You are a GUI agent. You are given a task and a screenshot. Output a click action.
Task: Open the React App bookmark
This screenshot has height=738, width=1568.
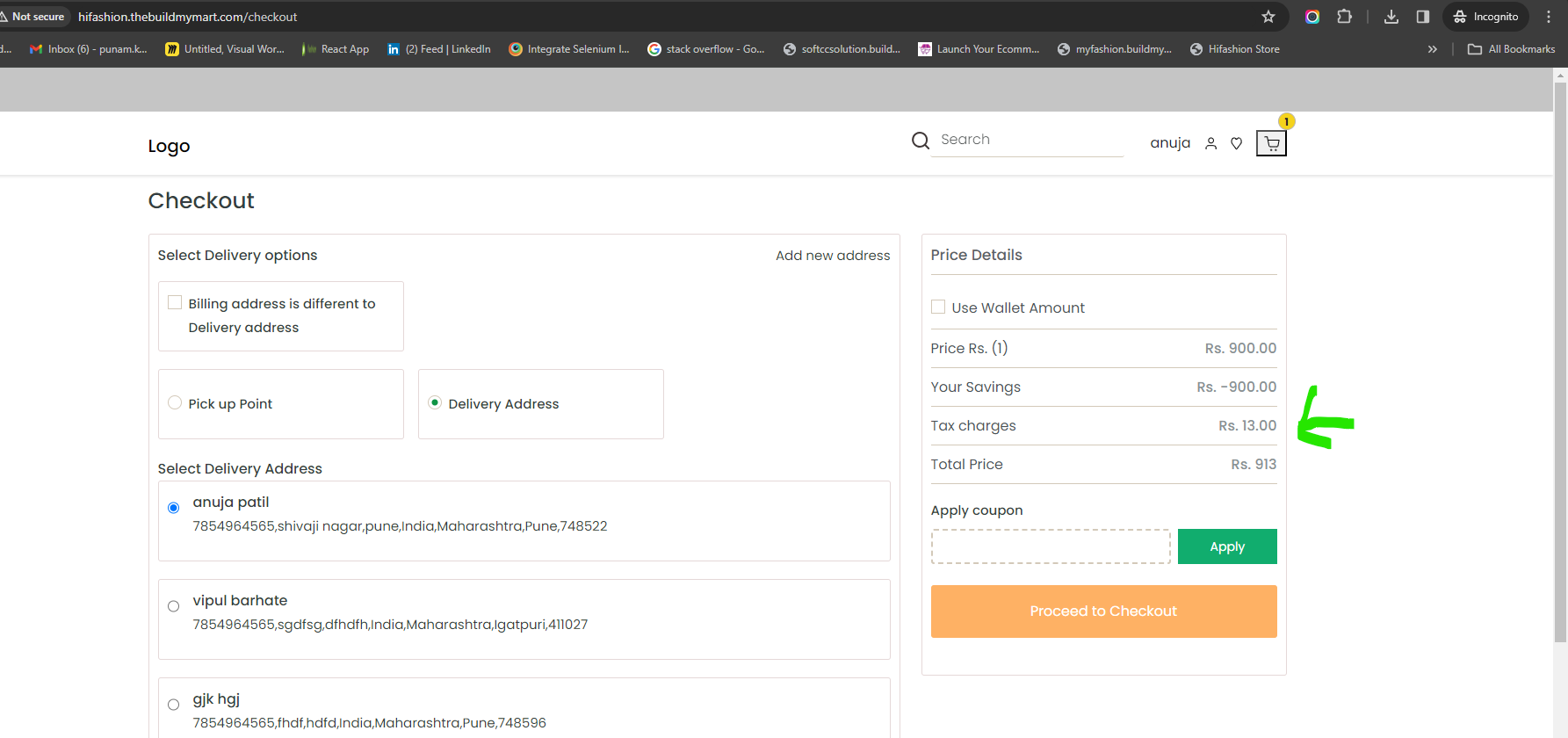tap(336, 49)
